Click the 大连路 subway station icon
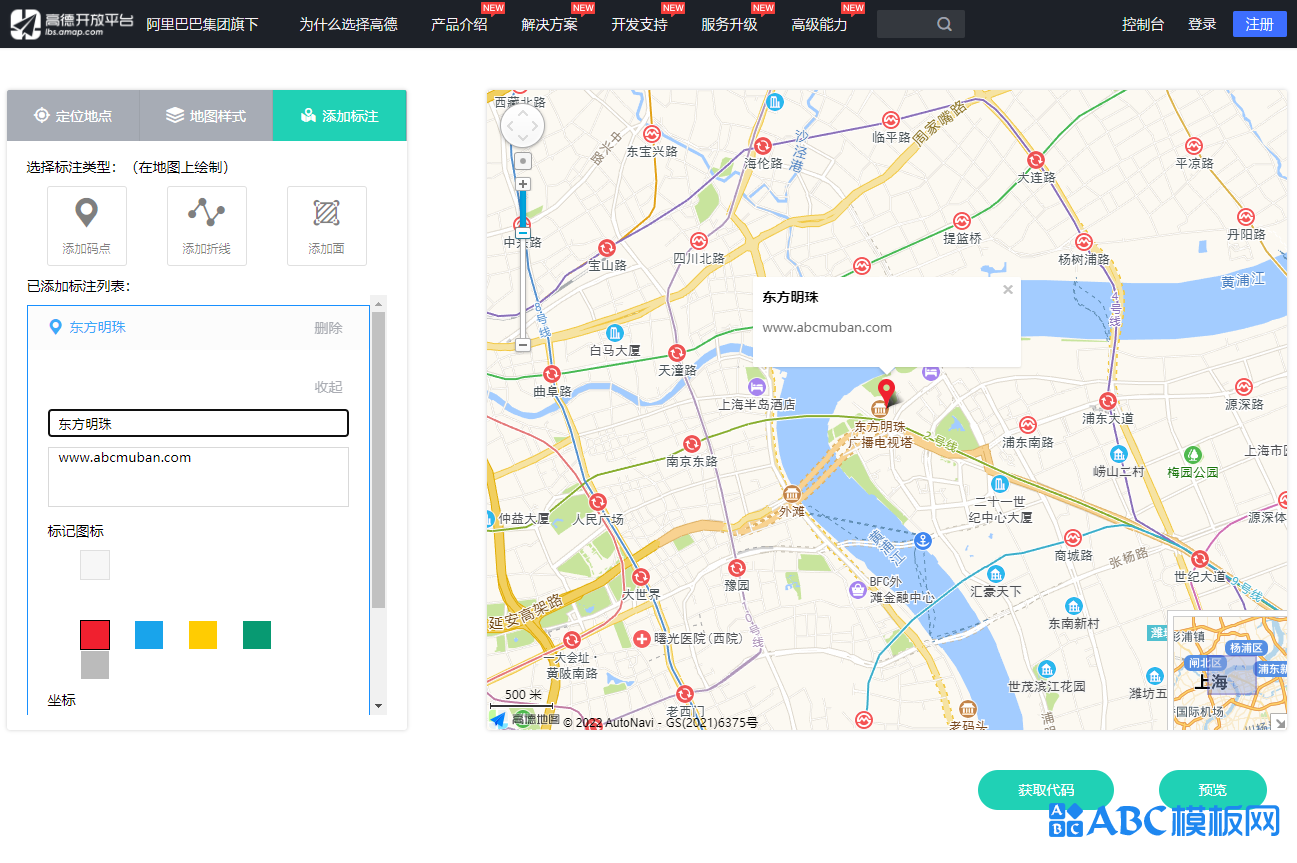Image resolution: width=1297 pixels, height=863 pixels. [x=1036, y=160]
